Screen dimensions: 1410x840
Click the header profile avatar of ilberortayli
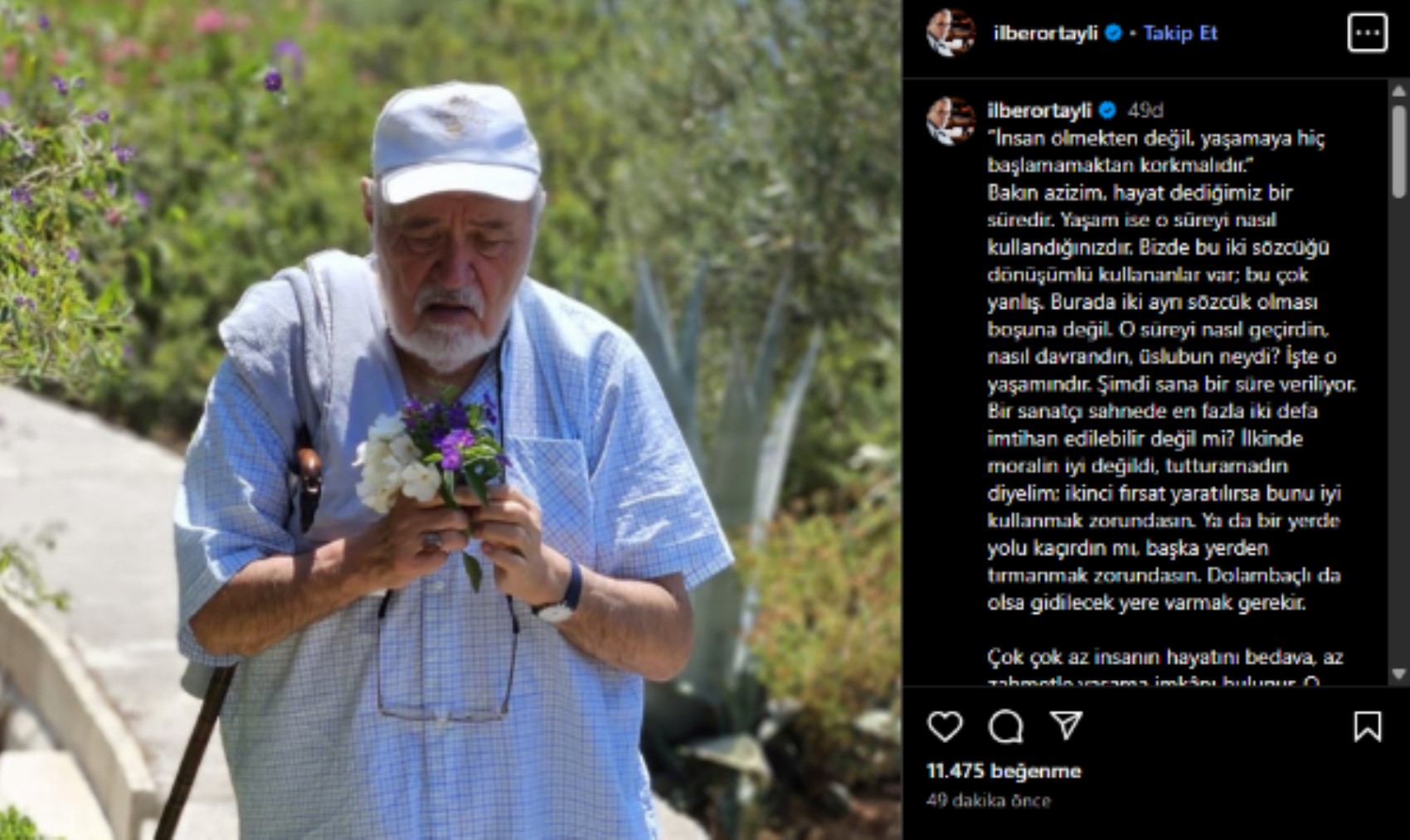[x=951, y=33]
